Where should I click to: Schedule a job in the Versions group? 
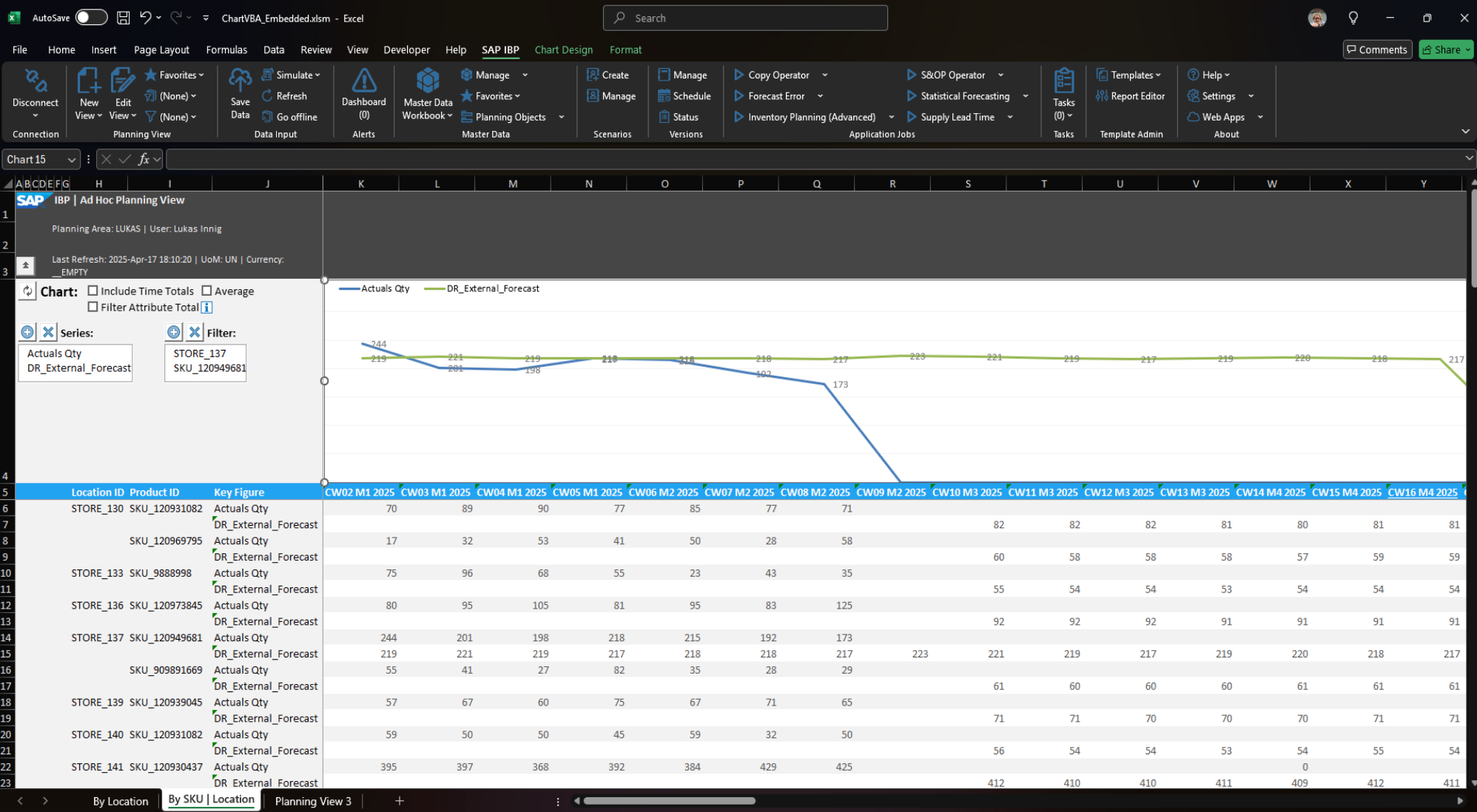[x=684, y=95]
